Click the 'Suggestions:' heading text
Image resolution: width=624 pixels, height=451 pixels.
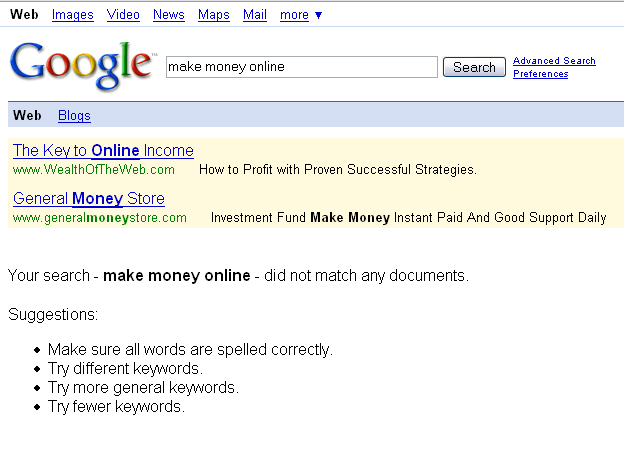(x=53, y=314)
